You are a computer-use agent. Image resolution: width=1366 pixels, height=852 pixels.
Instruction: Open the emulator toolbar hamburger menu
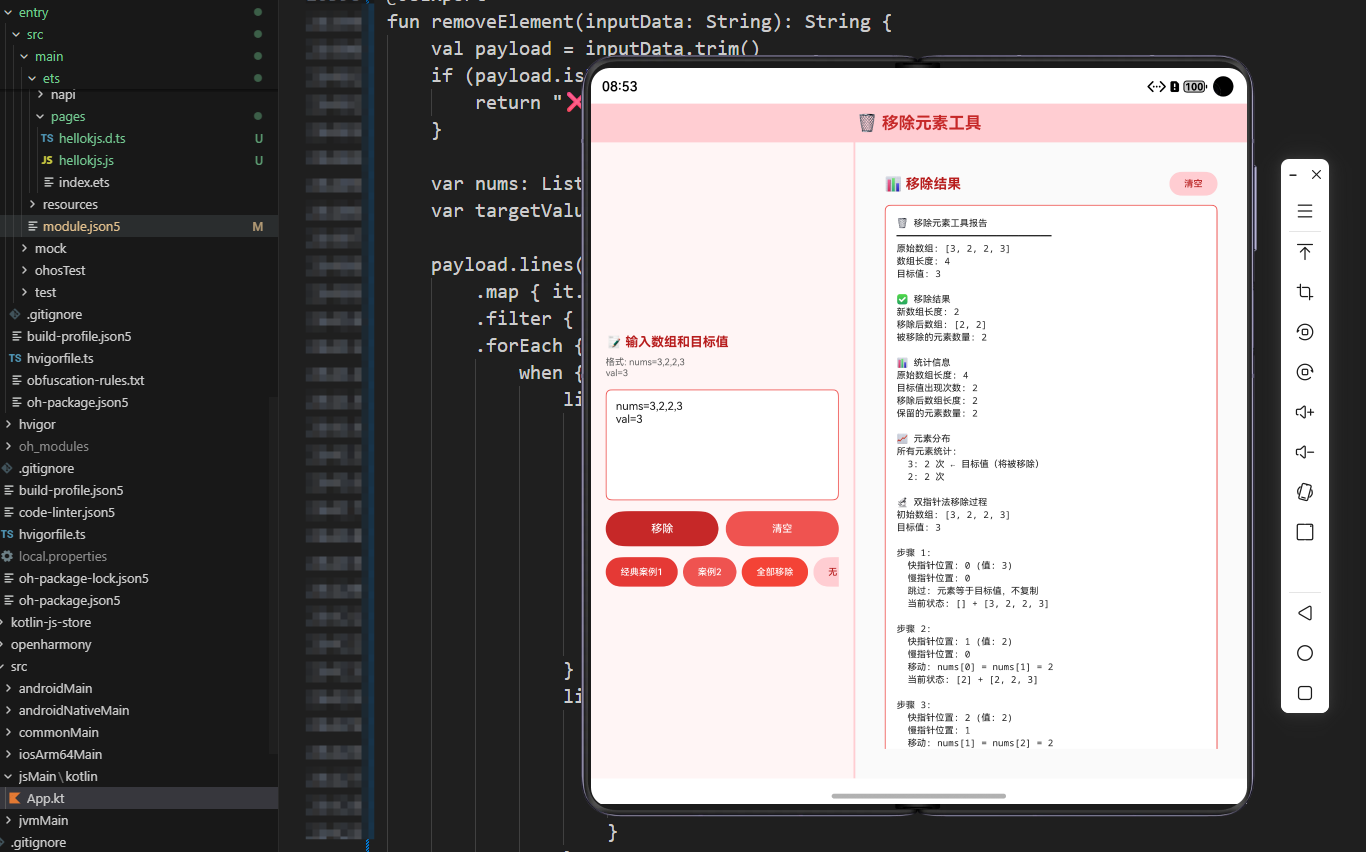click(1305, 211)
